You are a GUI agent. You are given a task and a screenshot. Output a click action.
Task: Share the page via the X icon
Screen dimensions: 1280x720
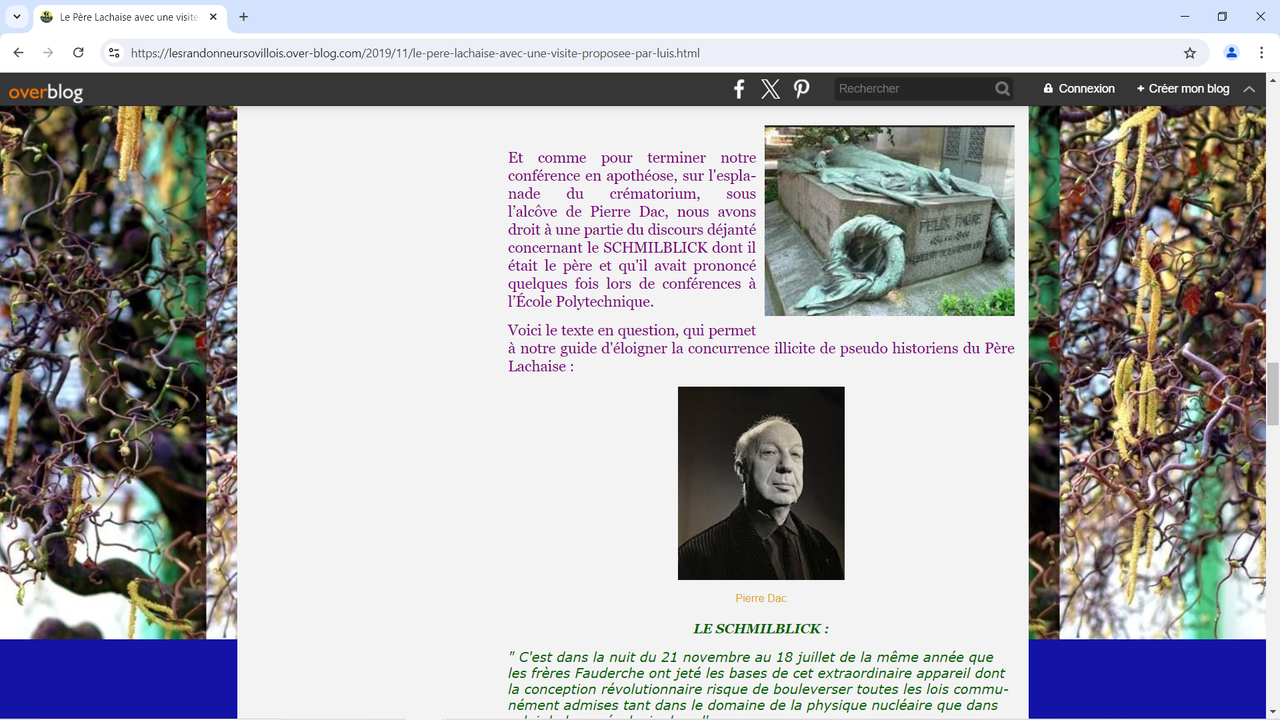pyautogui.click(x=770, y=89)
